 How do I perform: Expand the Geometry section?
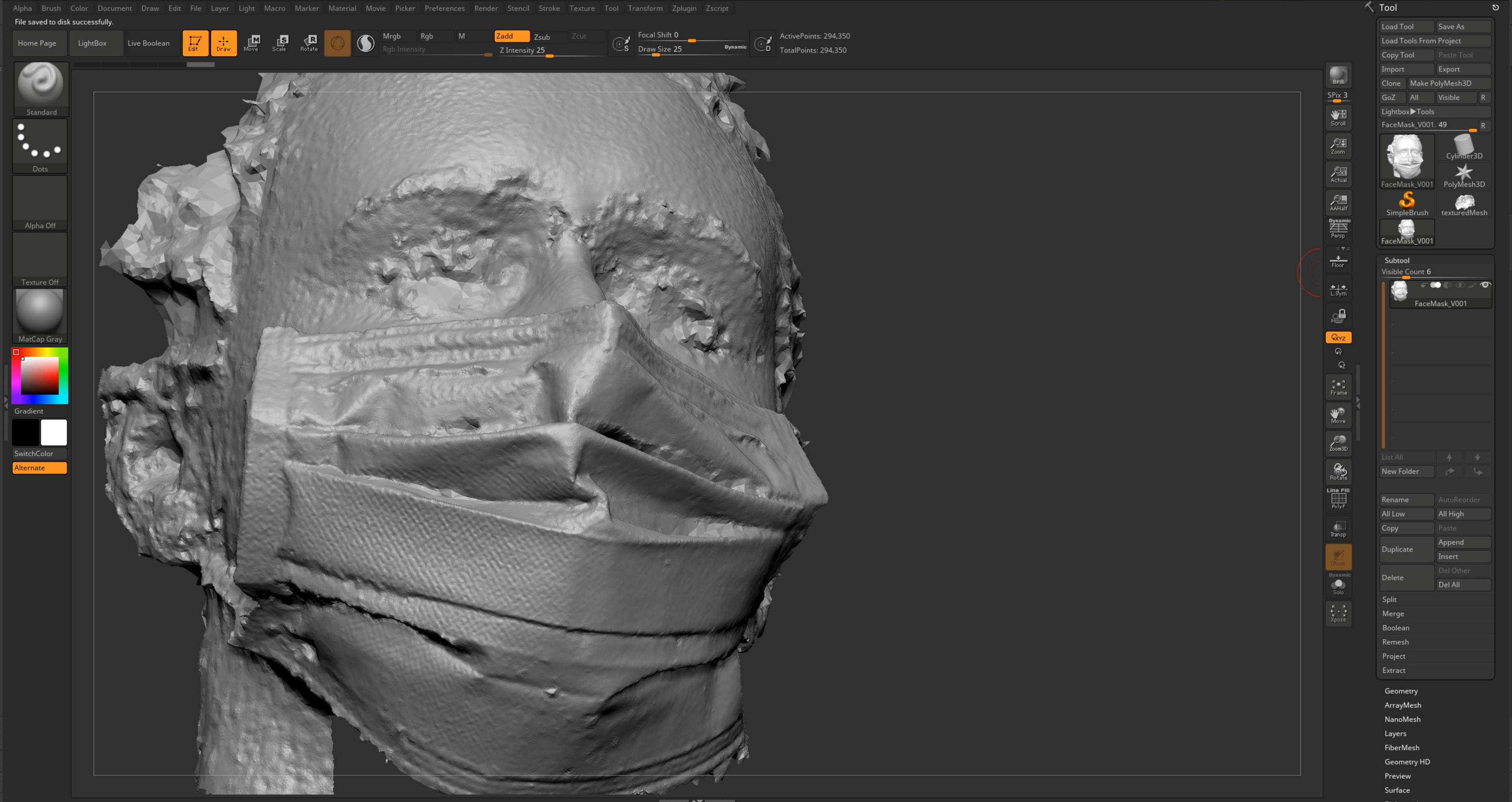click(1401, 691)
